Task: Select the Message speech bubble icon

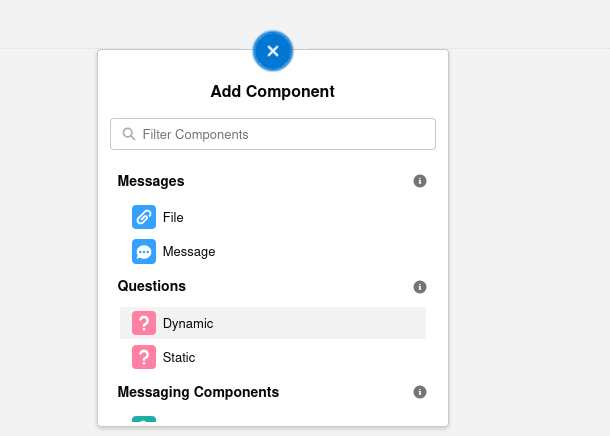Action: (x=144, y=252)
